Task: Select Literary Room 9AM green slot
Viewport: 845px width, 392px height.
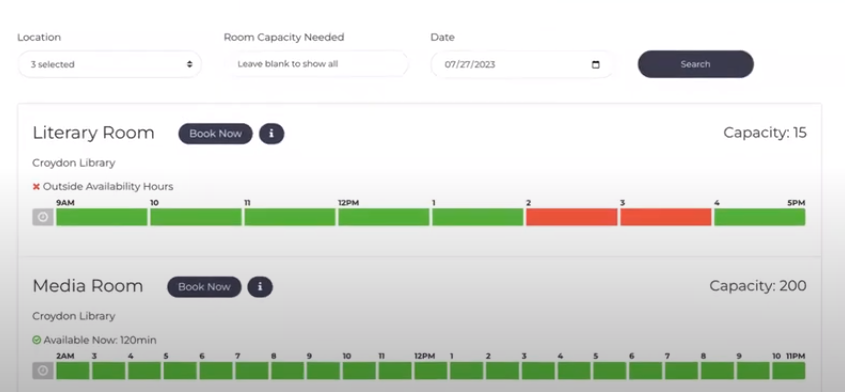Action: (102, 217)
